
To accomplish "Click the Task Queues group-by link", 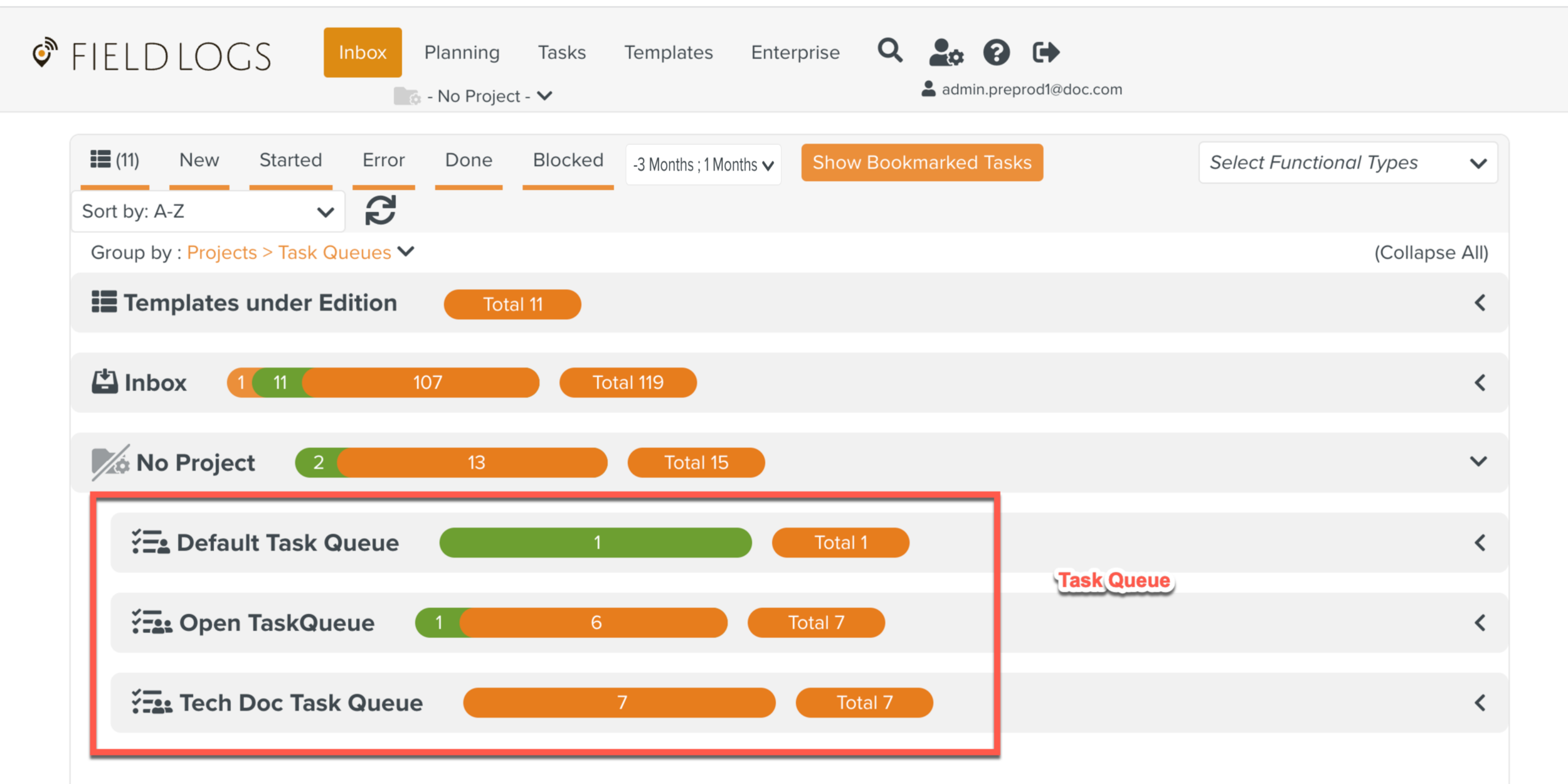I will pyautogui.click(x=334, y=252).
